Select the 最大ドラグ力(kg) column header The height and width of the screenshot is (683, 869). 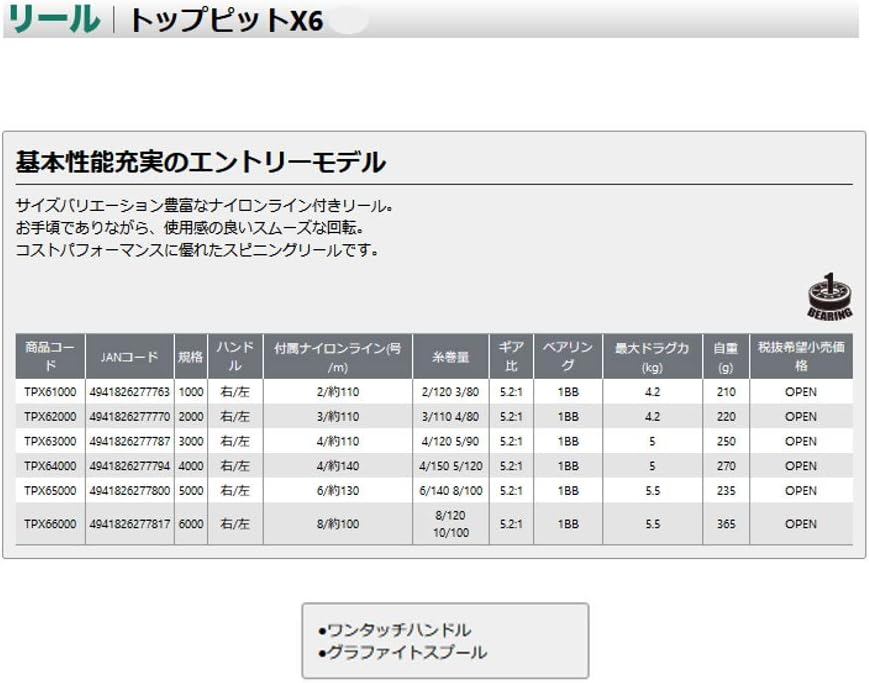(x=652, y=356)
